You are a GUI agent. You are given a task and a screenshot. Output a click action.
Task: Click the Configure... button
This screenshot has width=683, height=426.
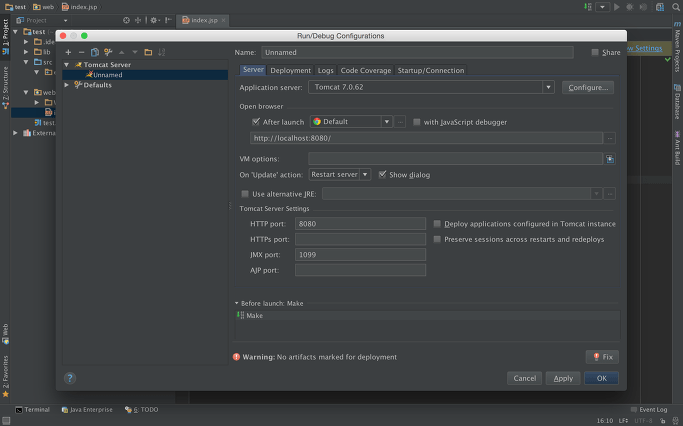click(x=587, y=87)
